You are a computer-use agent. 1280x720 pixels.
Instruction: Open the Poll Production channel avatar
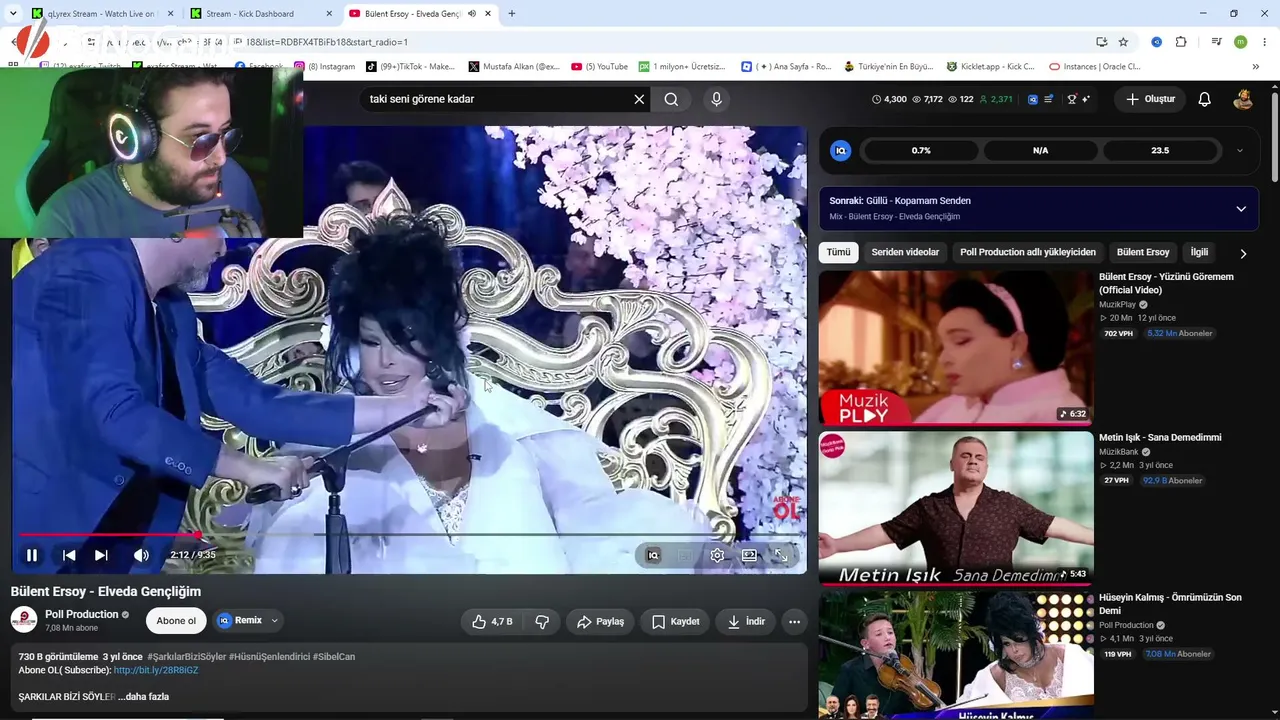coord(24,620)
